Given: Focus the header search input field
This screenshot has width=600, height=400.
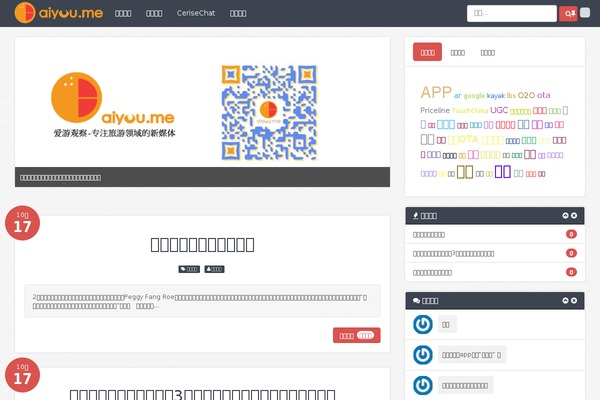Looking at the screenshot, I should [512, 13].
